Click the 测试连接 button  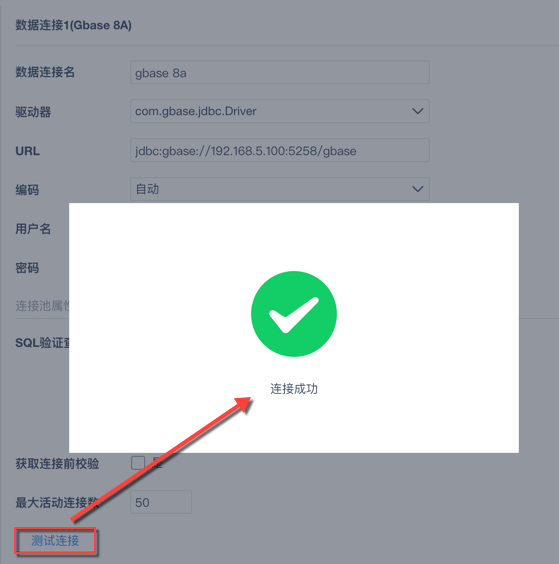coord(55,540)
